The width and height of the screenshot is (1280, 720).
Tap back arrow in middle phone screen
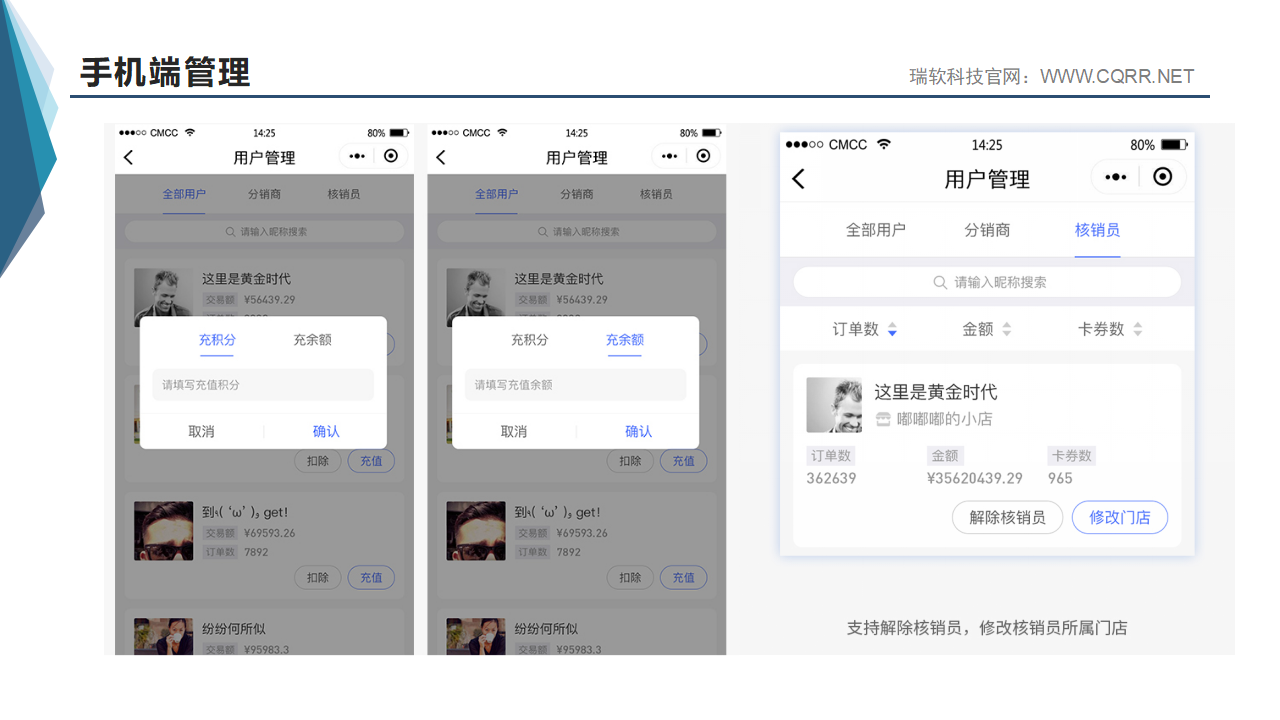(441, 157)
